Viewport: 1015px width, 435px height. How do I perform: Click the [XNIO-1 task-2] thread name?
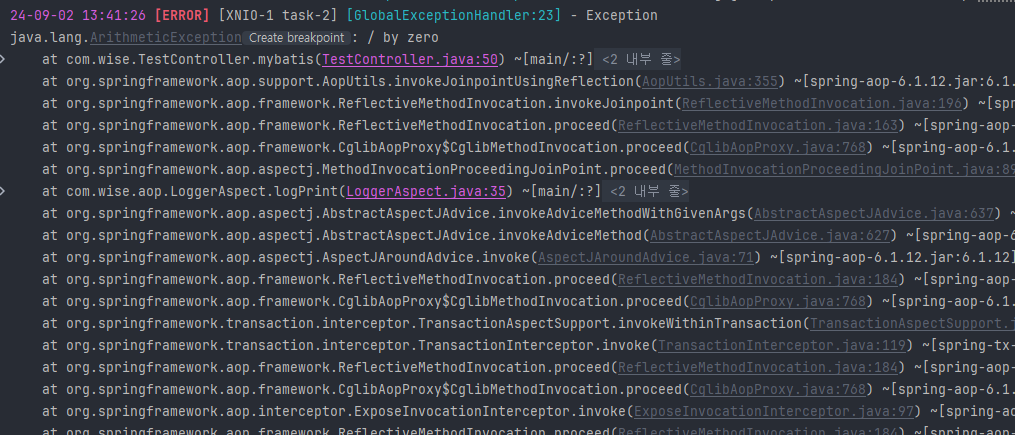278,16
